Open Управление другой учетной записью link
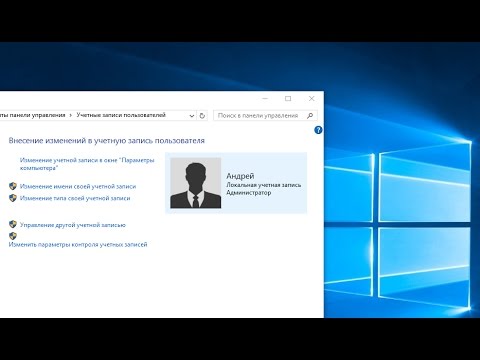Image resolution: width=480 pixels, height=360 pixels. pos(73,225)
